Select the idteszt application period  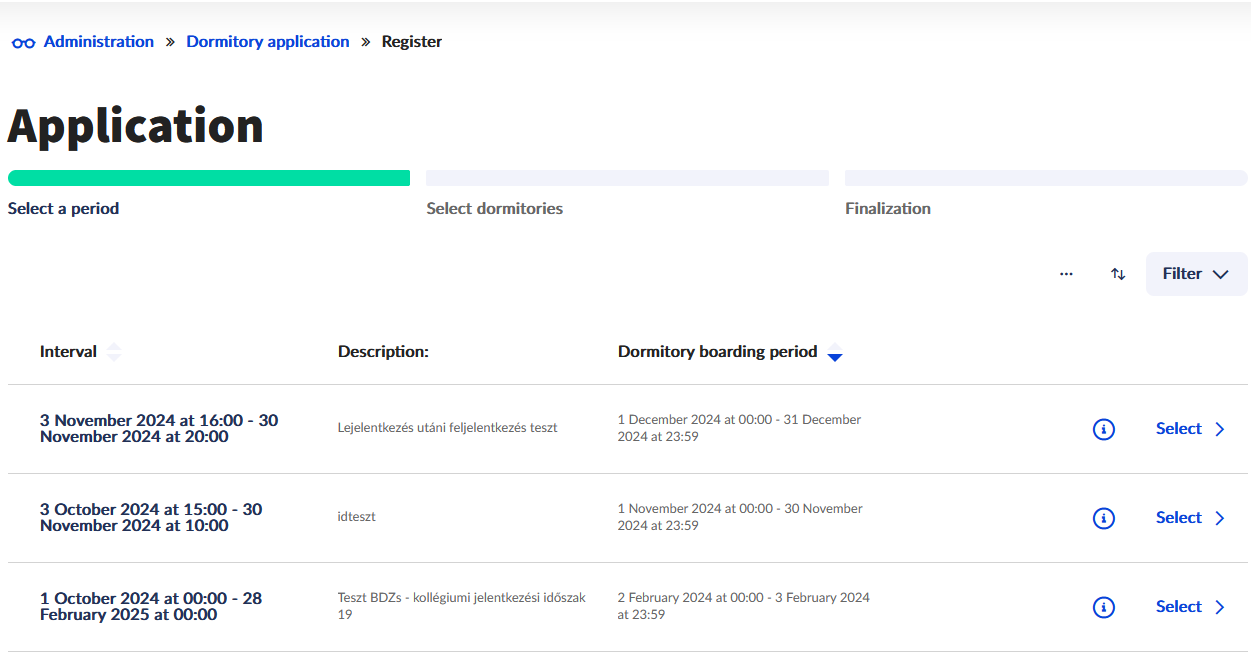tap(1179, 518)
